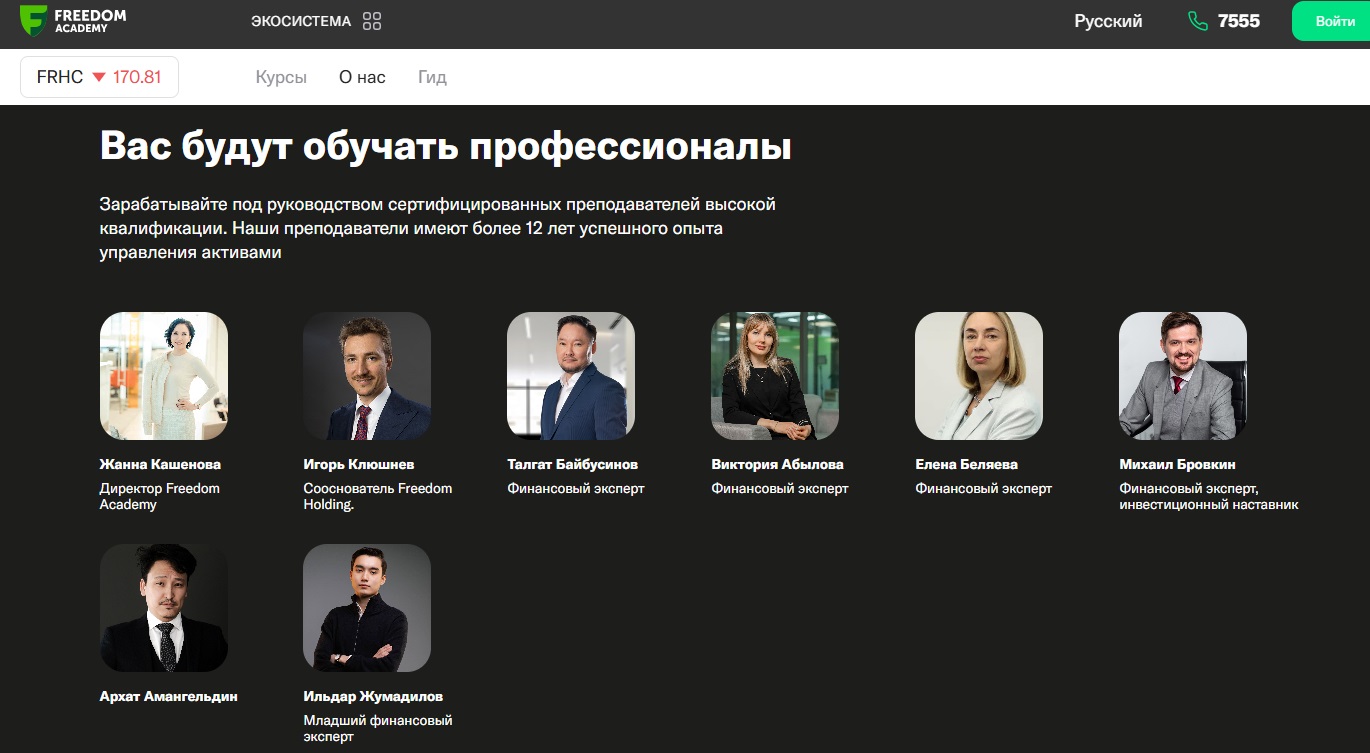Open Елена Беляева's photo
The height and width of the screenshot is (753, 1370).
click(x=977, y=376)
